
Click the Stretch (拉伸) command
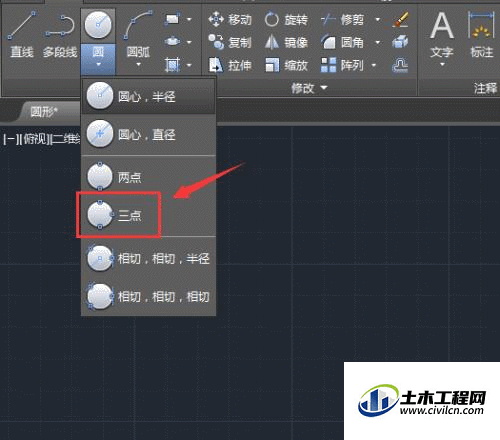click(x=230, y=65)
